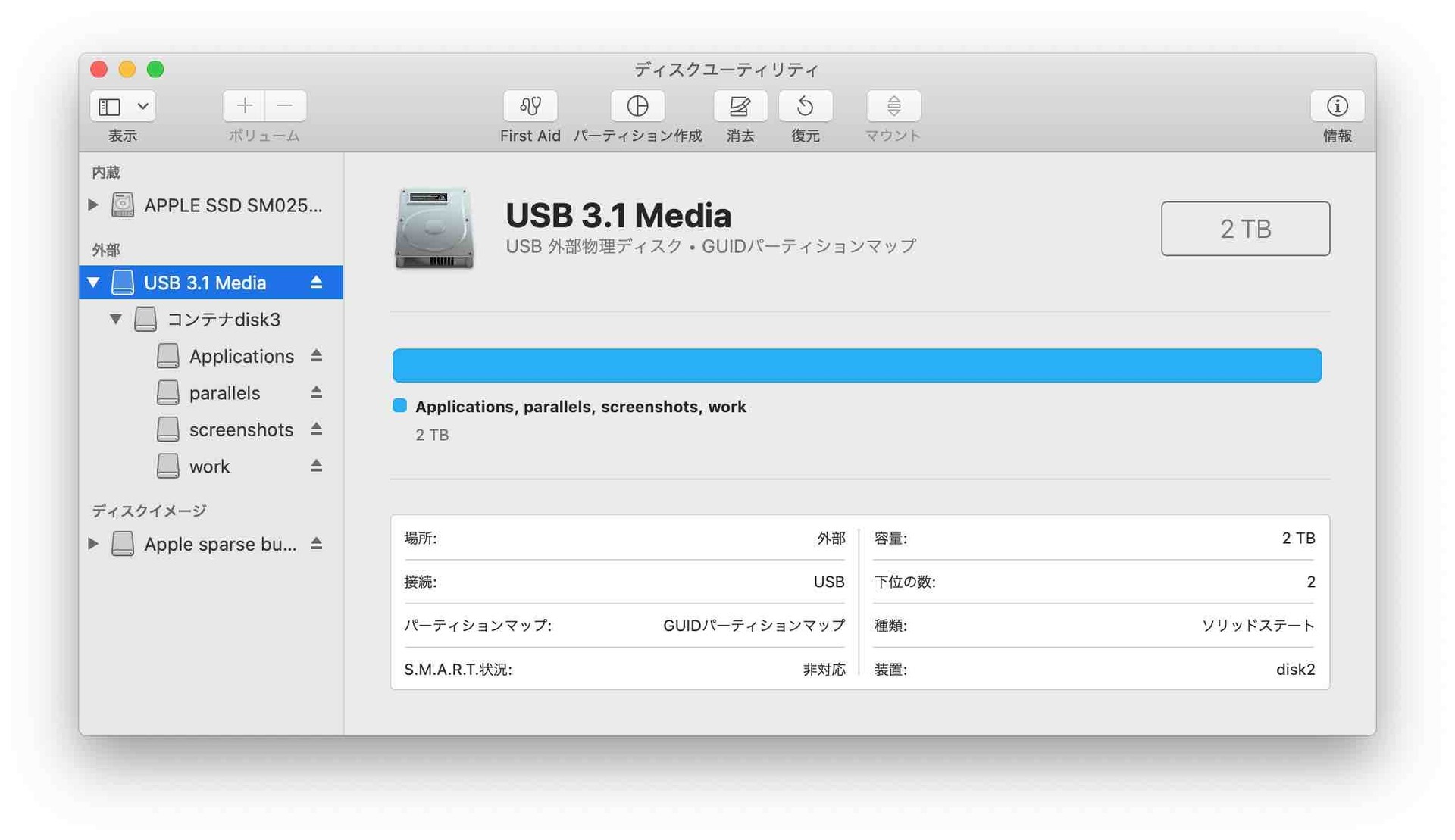1455x840 pixels.
Task: Eject the parallels volume
Action: point(316,392)
